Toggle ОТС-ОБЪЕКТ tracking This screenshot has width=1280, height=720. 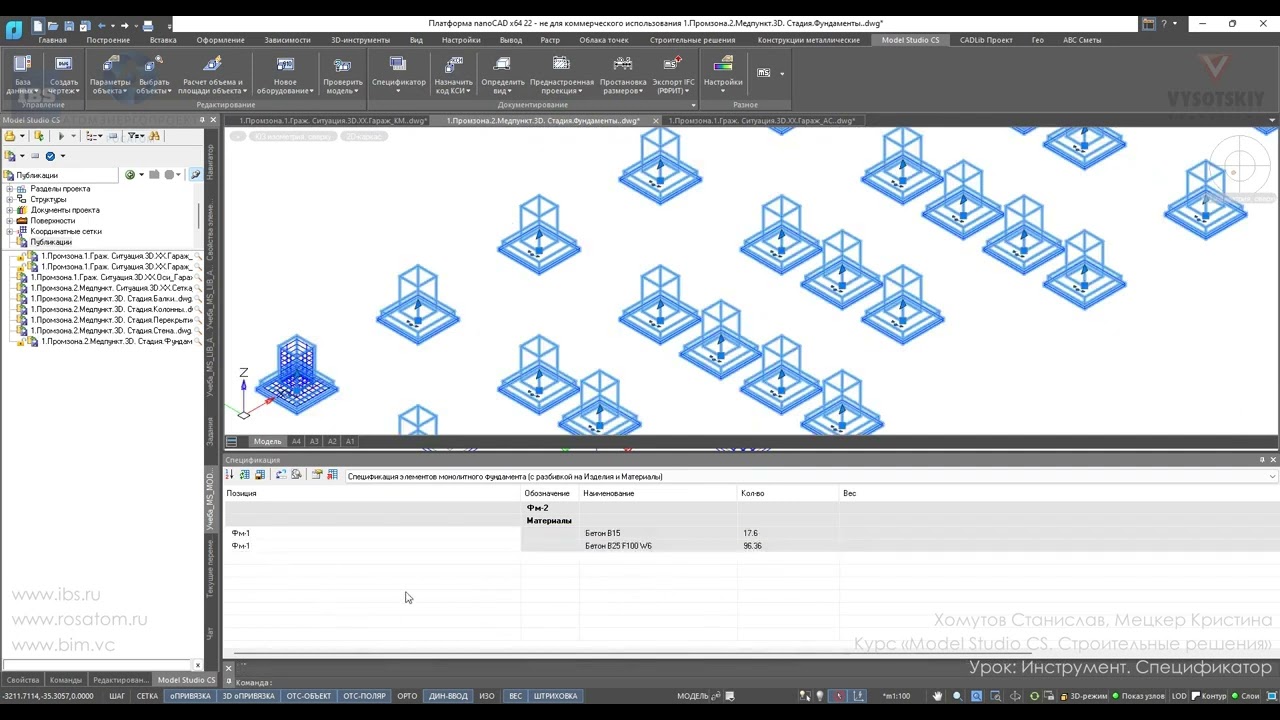pos(309,696)
